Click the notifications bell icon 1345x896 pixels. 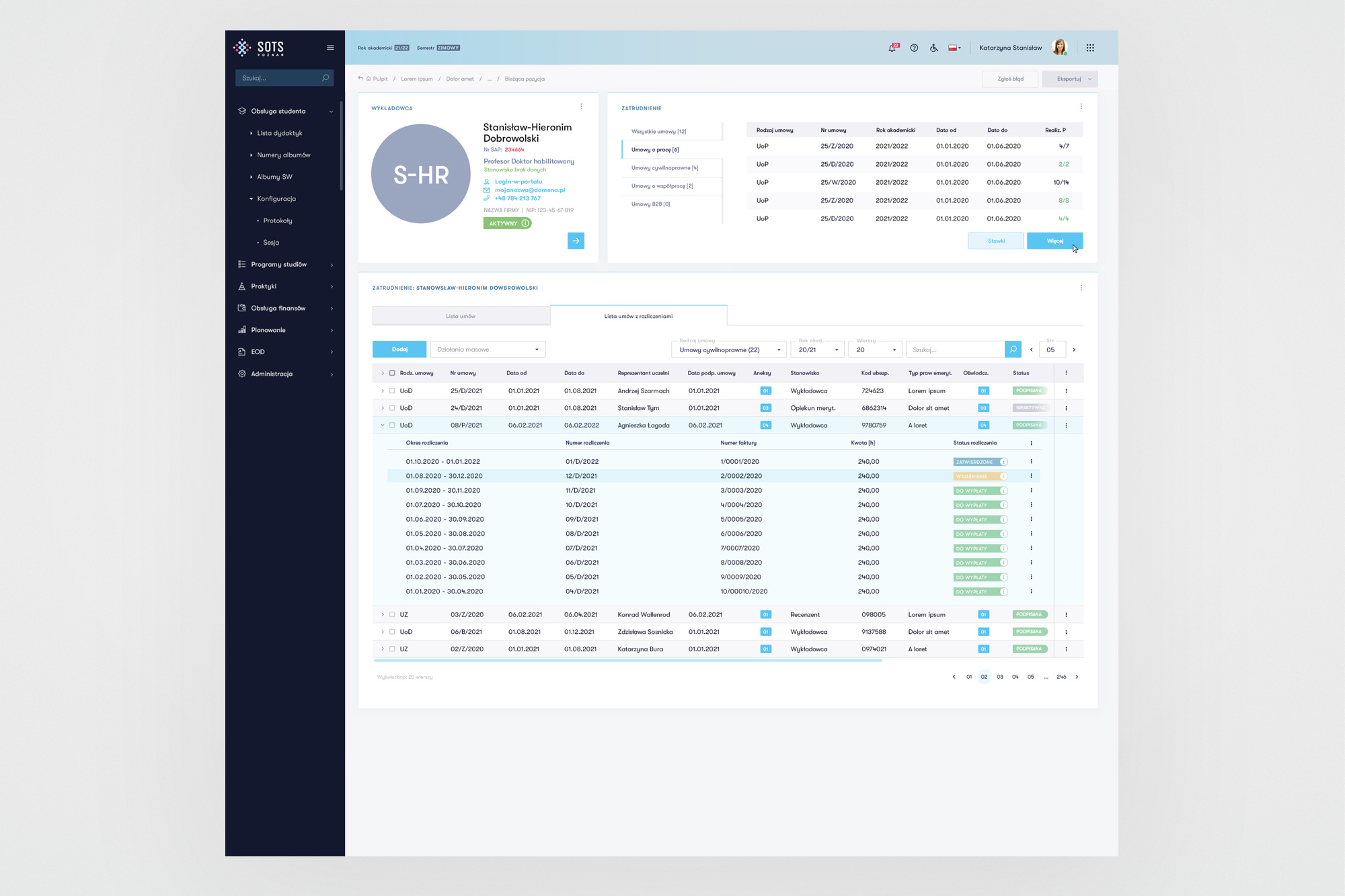[892, 48]
